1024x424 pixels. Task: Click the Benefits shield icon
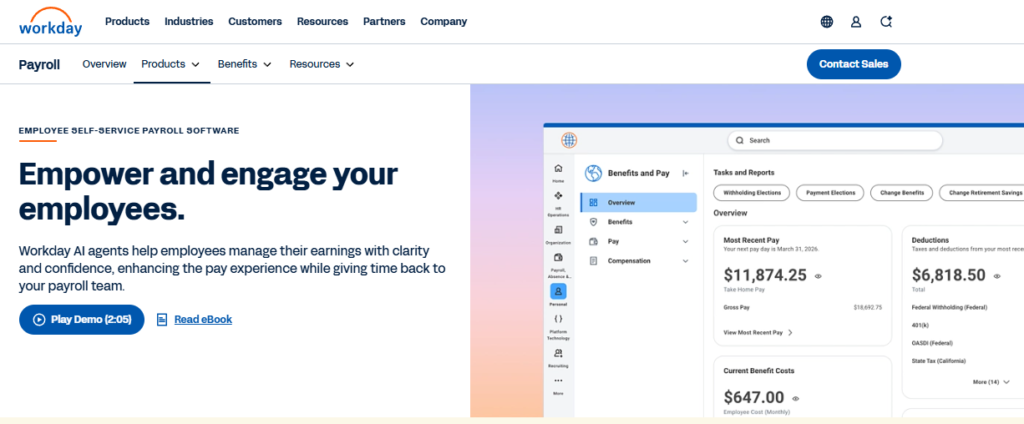593,222
